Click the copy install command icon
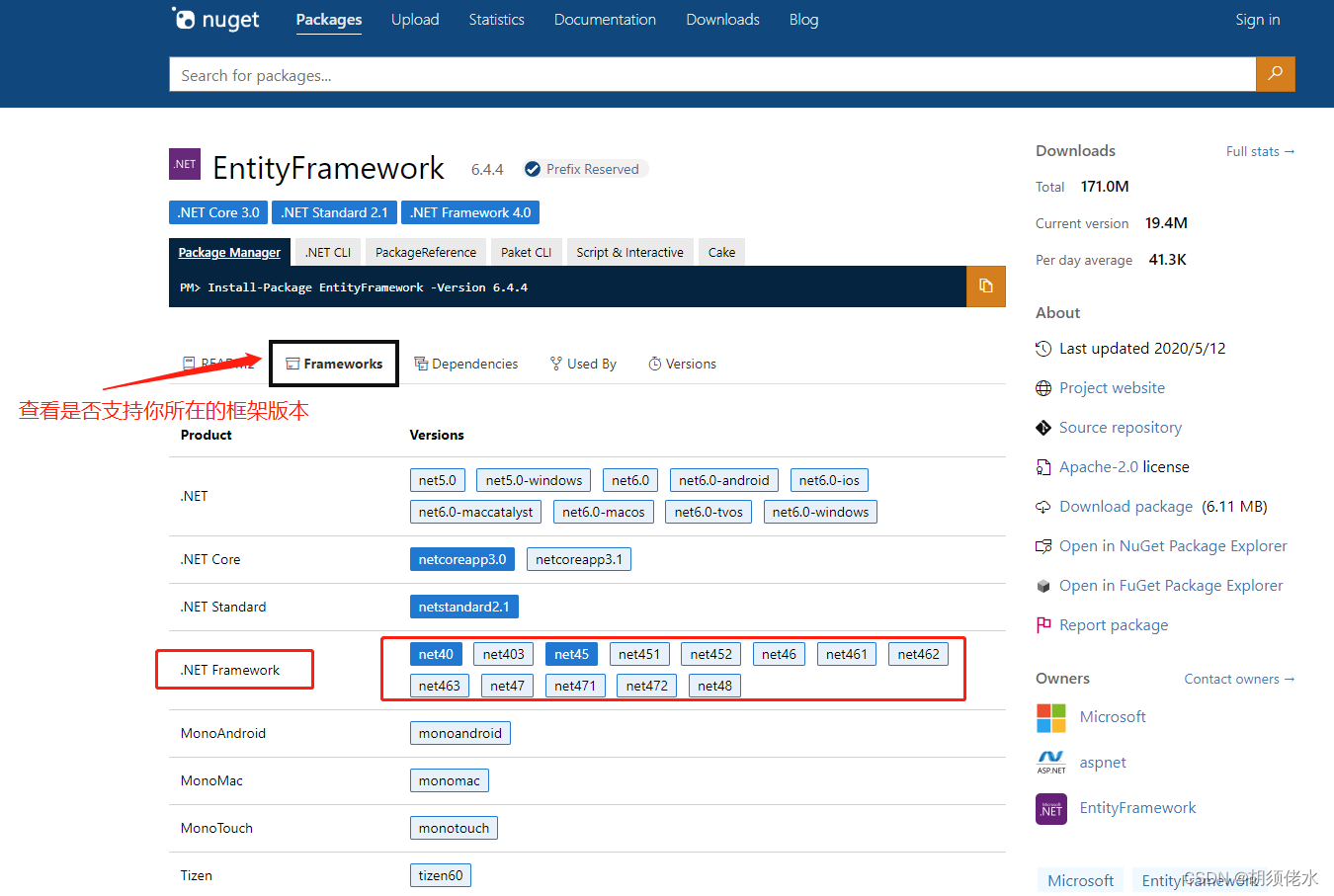Screen dimensions: 1334x896 coord(985,286)
